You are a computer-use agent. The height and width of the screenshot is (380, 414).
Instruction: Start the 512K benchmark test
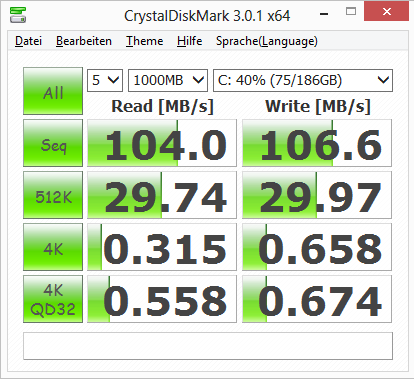click(53, 195)
